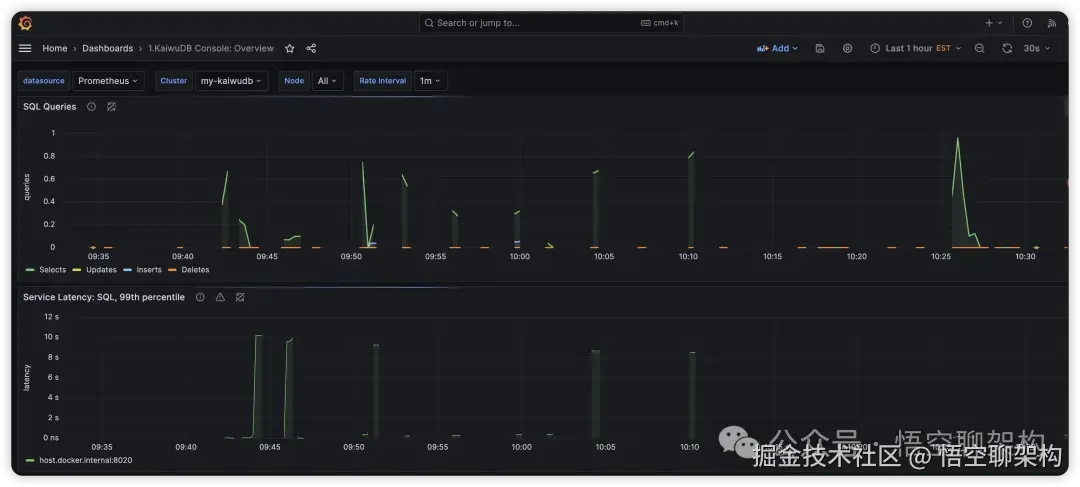This screenshot has height=487, width=1080.
Task: Click the vertical latency axis title
Action: [x=27, y=378]
